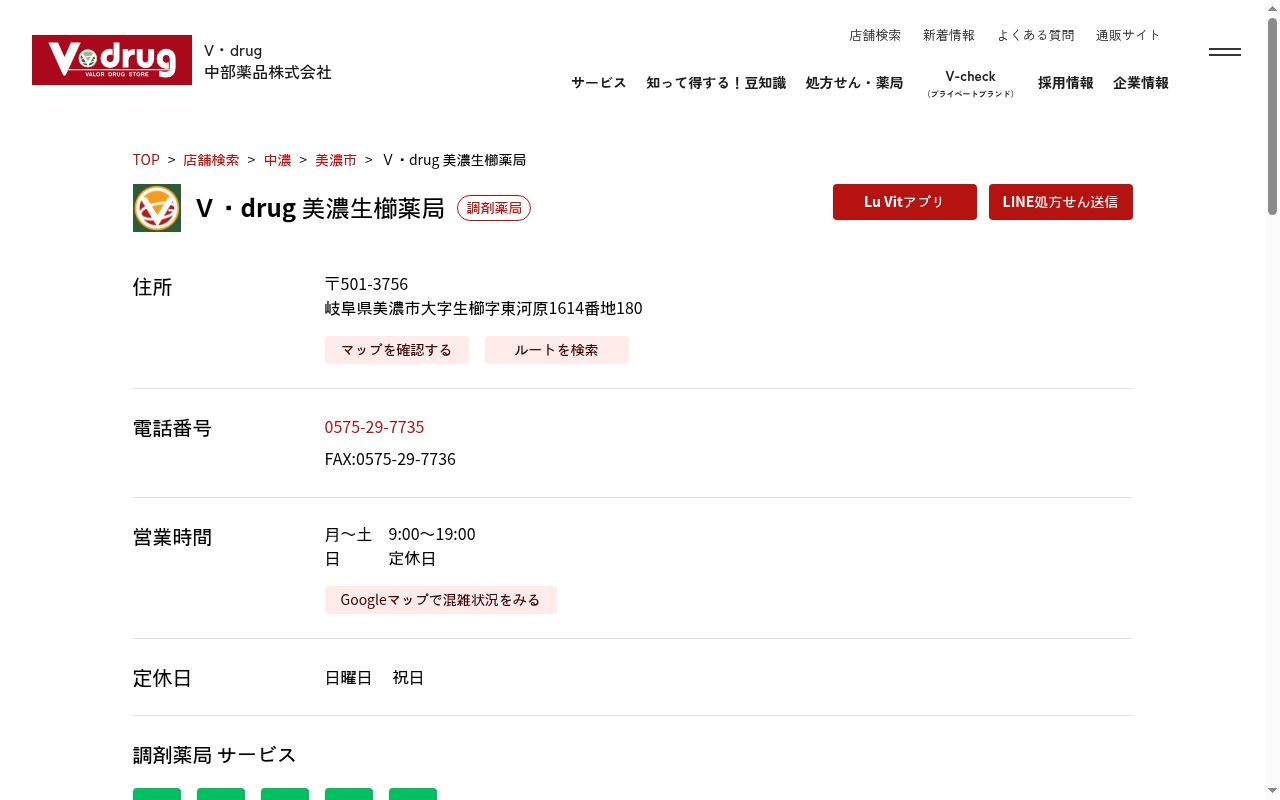
Task: Click the 調剤薬局 tag badge
Action: [x=494, y=208]
